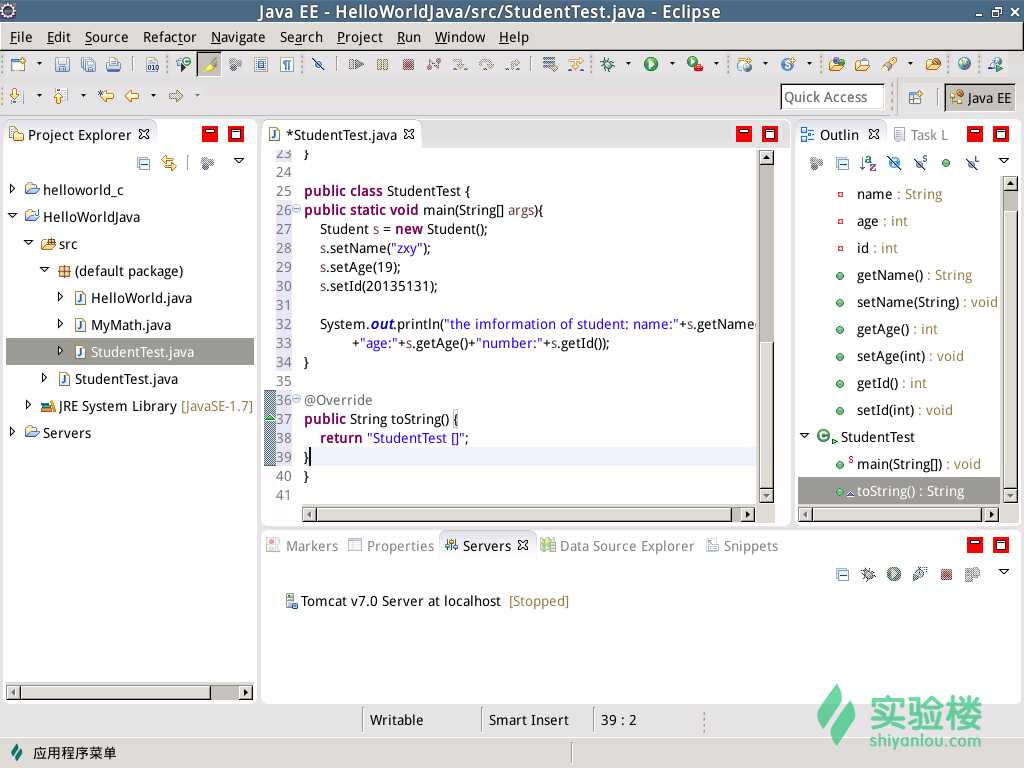Select getAge() method in Outline
The image size is (1024, 768).
coord(887,329)
